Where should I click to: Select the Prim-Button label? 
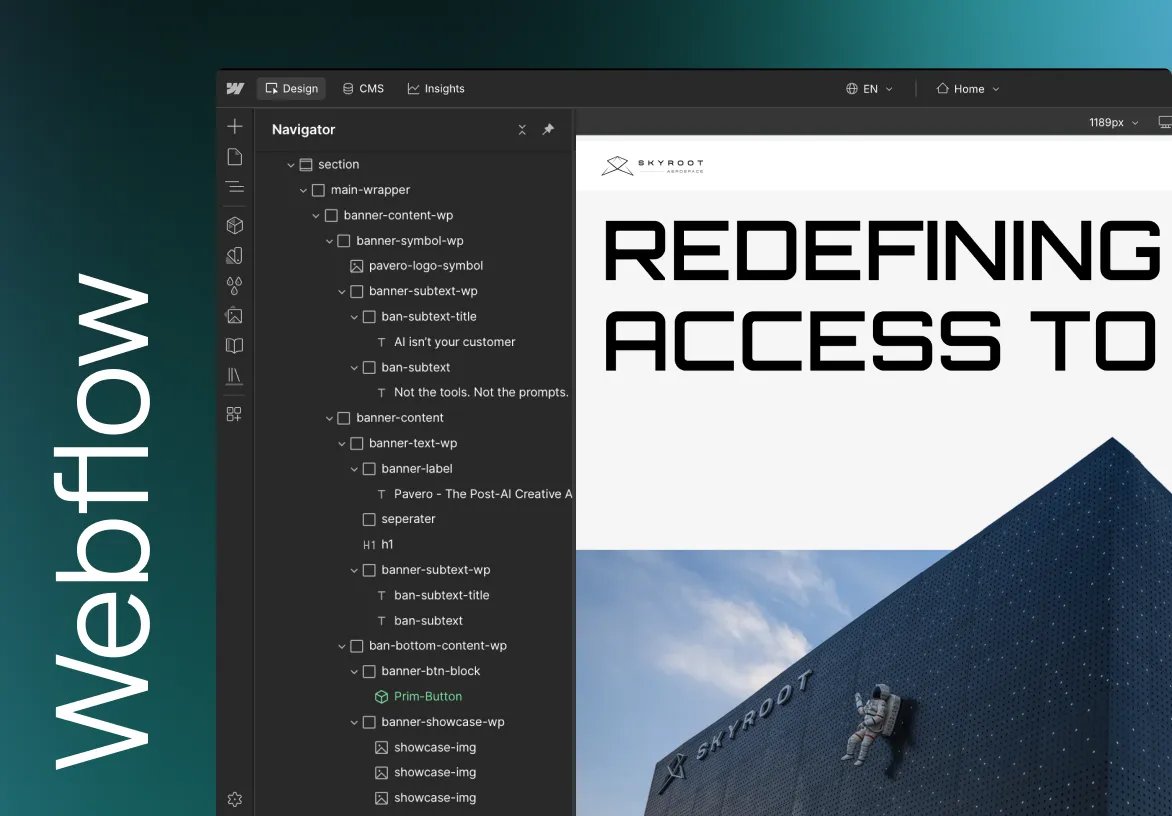click(x=428, y=696)
